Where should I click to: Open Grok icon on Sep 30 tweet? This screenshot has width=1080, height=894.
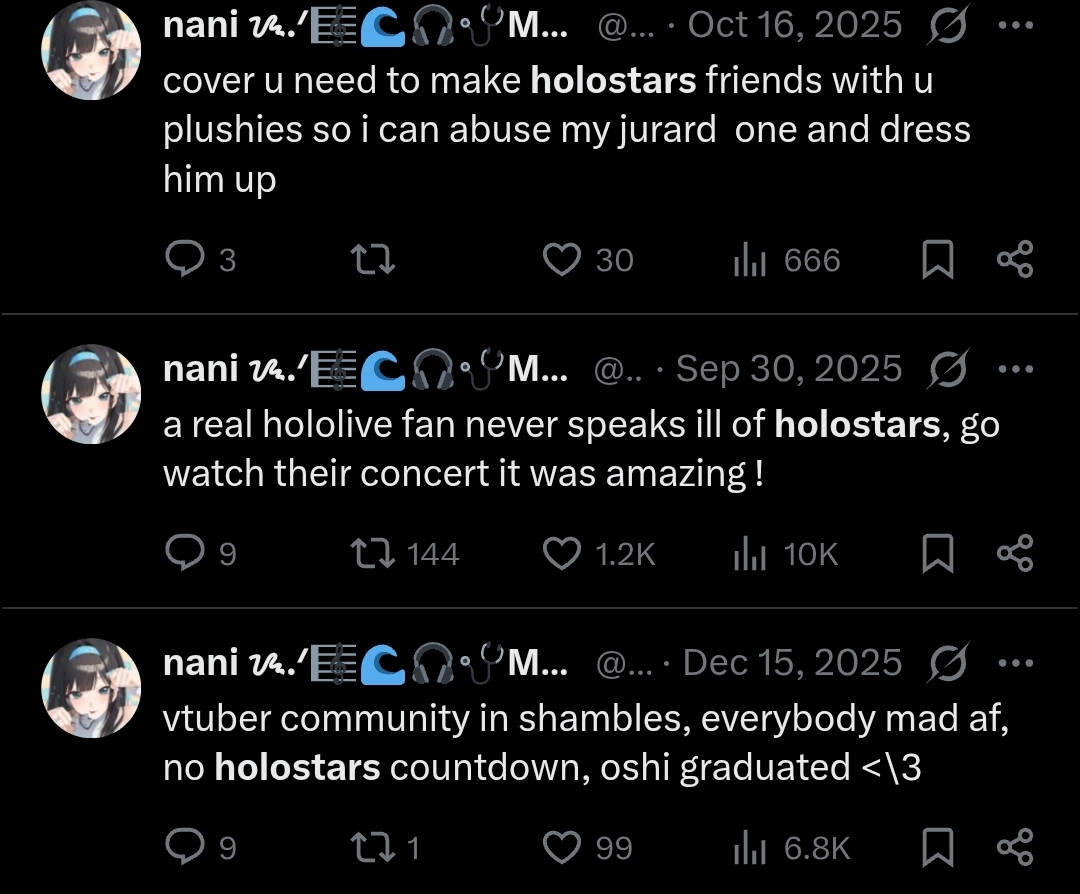point(948,368)
